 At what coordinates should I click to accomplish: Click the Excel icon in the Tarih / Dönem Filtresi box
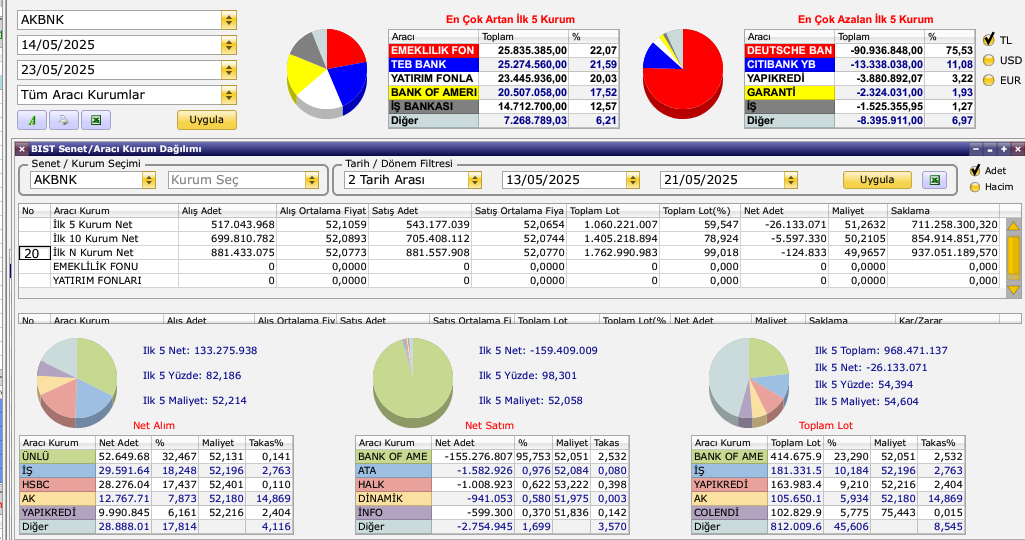(934, 180)
